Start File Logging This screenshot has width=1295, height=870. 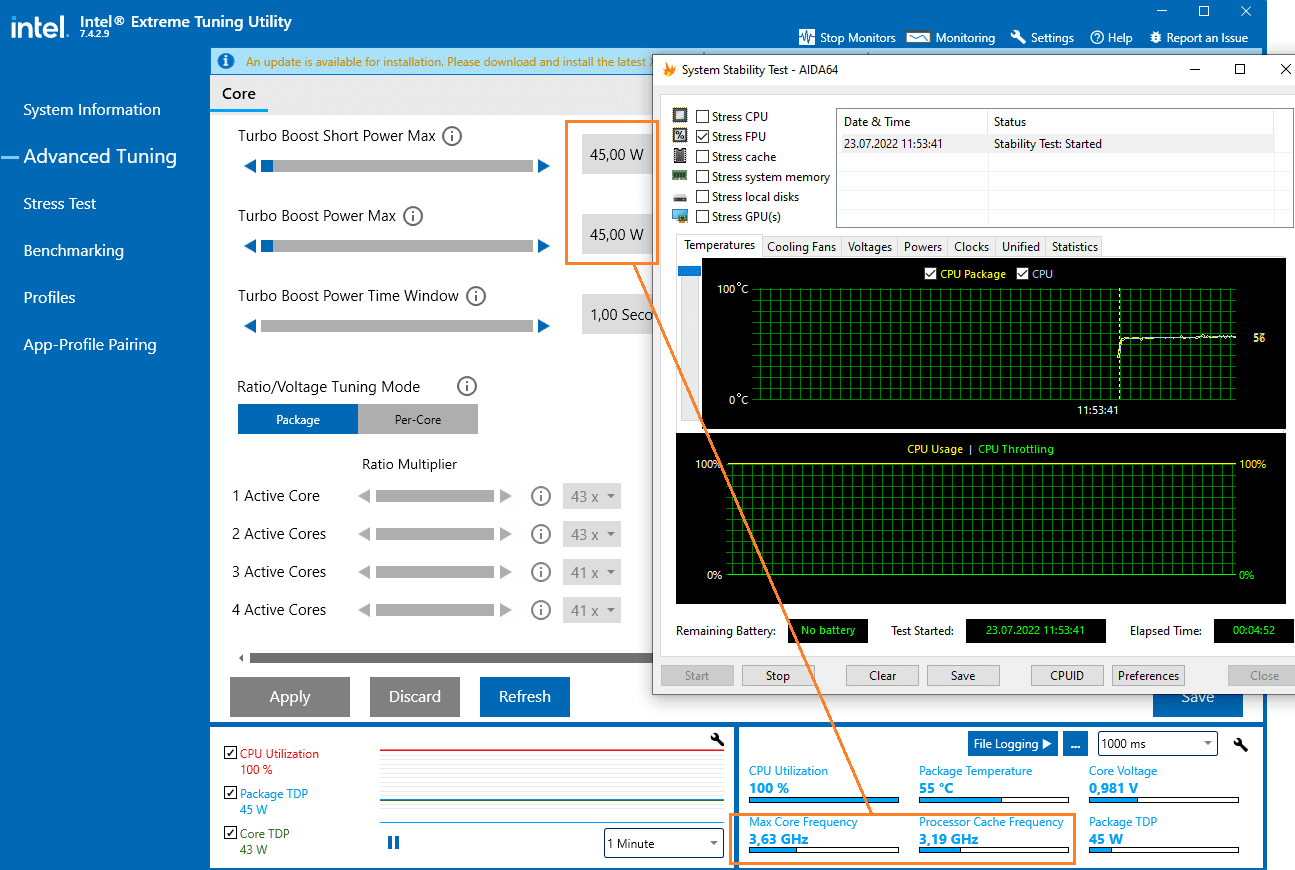pos(1013,744)
